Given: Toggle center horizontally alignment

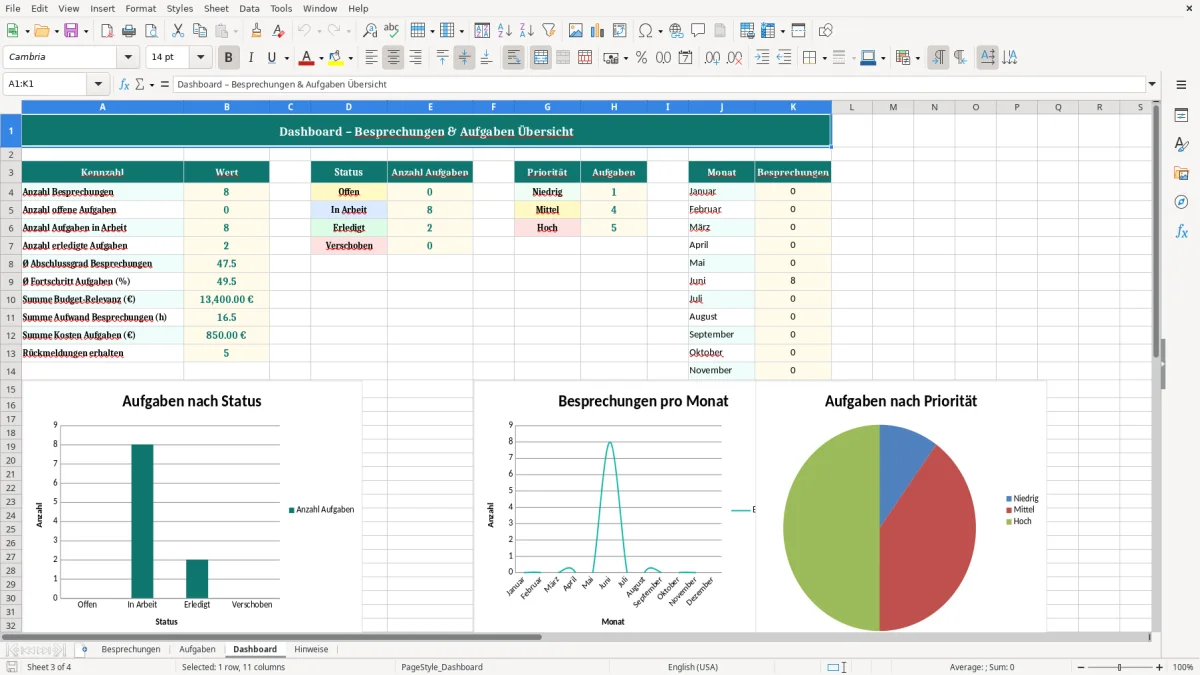Looking at the screenshot, I should (393, 58).
